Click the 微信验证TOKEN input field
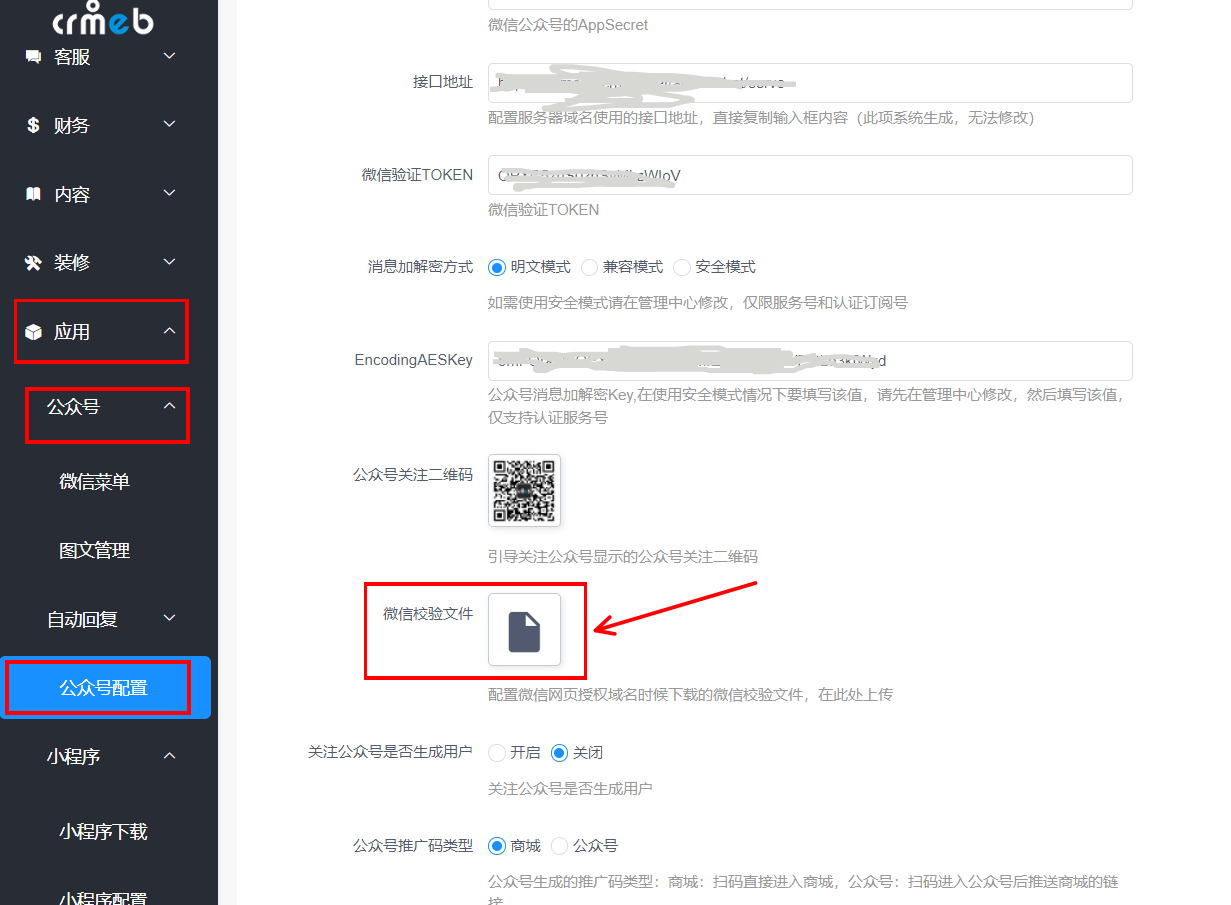Image resolution: width=1231 pixels, height=905 pixels. pyautogui.click(x=810, y=175)
